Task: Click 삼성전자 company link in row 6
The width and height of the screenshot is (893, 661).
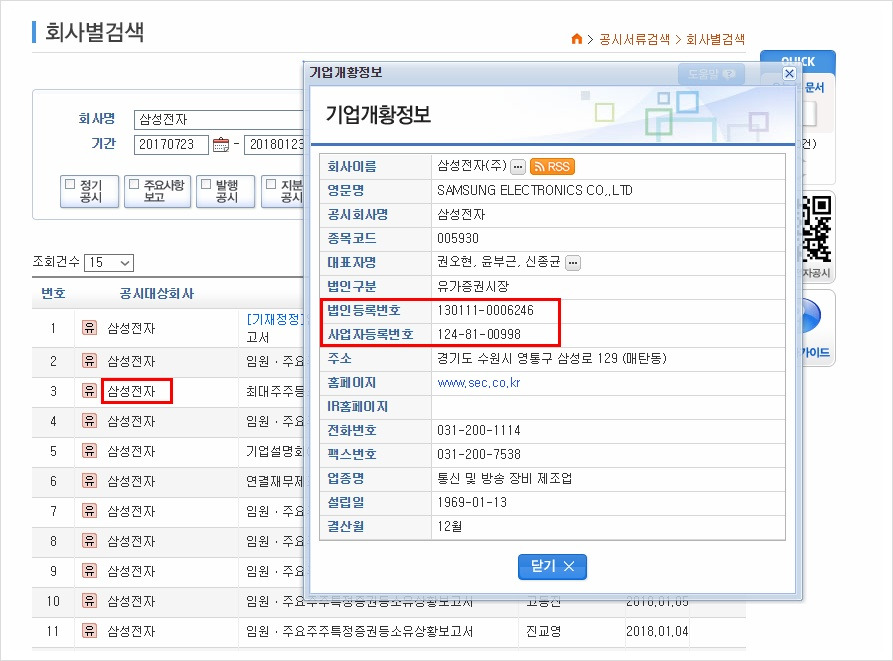Action: 132,482
